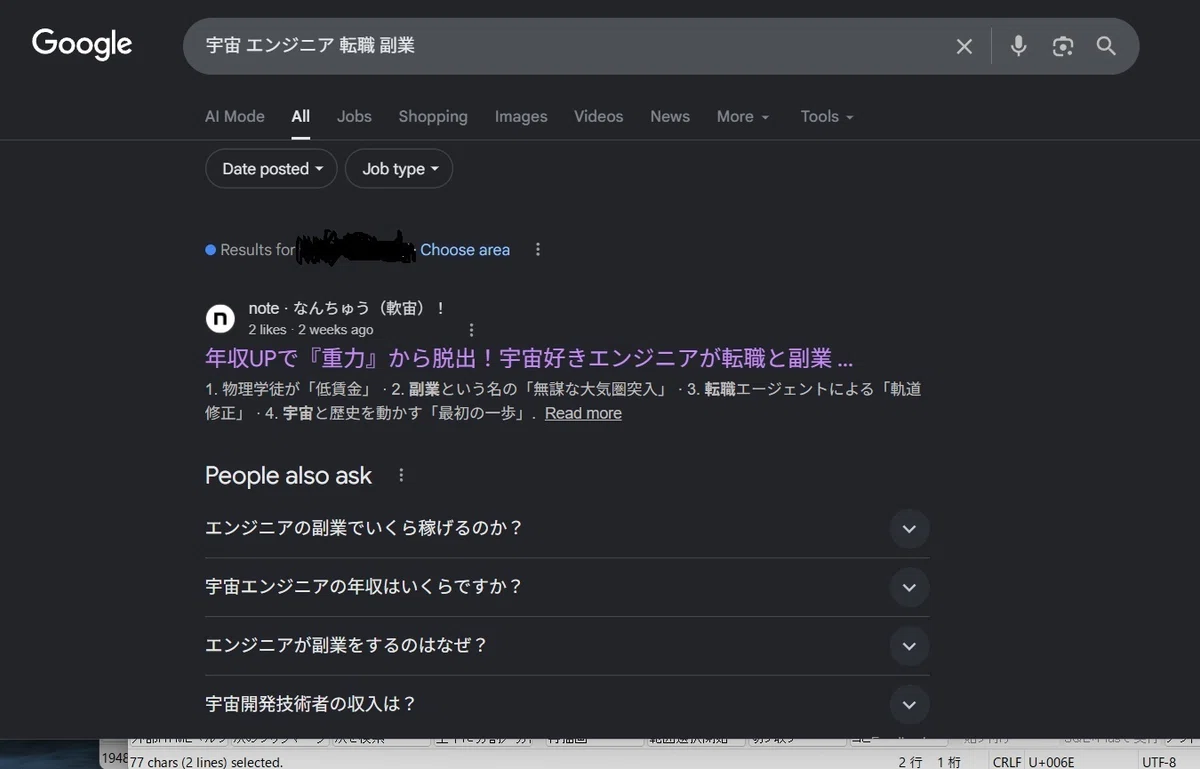This screenshot has width=1200, height=769.
Task: Expand エンジニアが副業をするのはなぜ？ question
Action: click(567, 646)
